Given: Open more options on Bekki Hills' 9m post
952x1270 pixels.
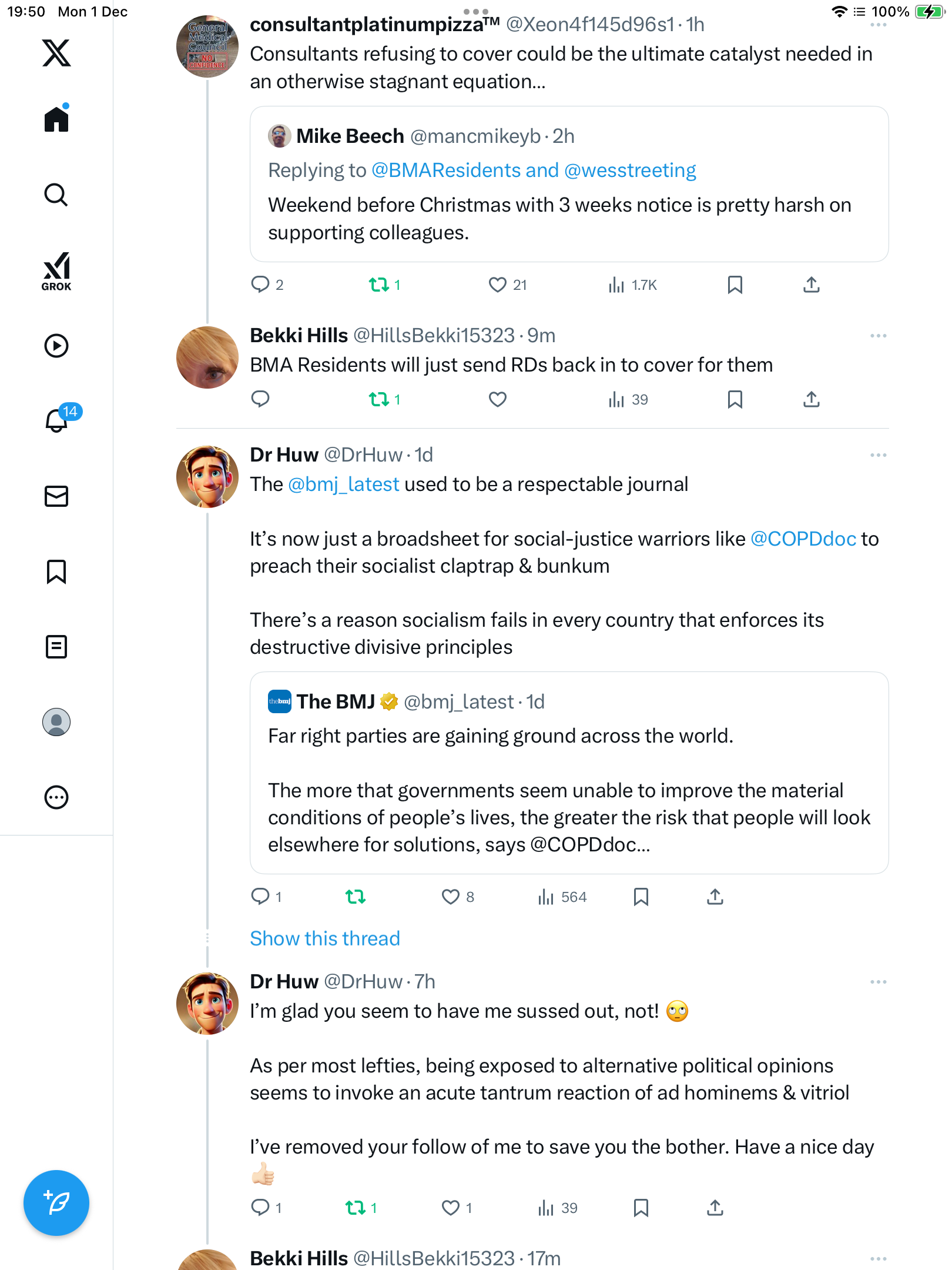Looking at the screenshot, I should pos(878,336).
